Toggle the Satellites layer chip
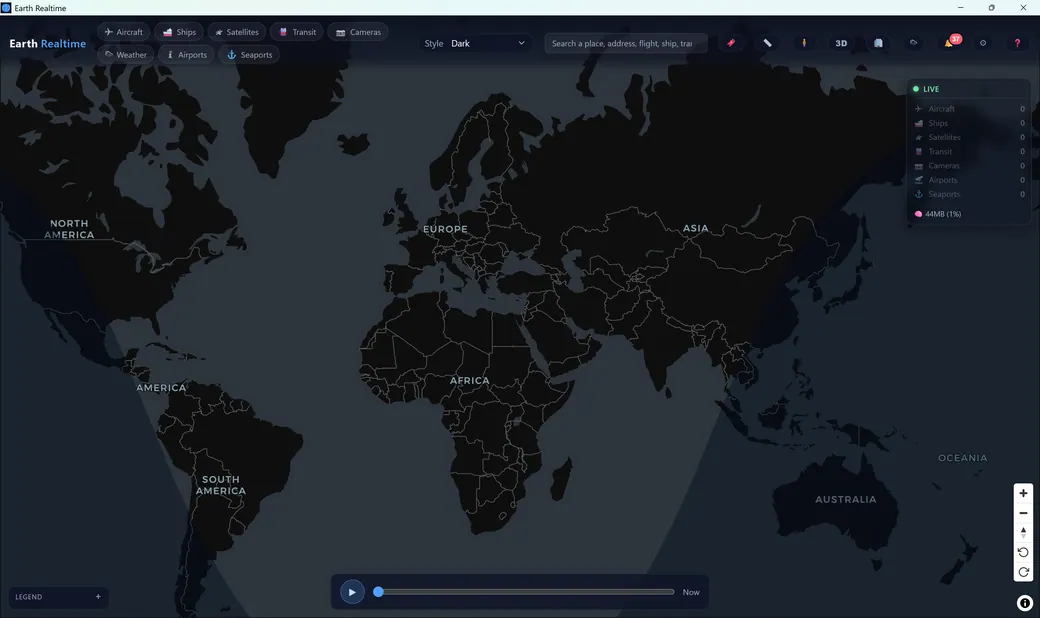1040x618 pixels. click(x=237, y=32)
